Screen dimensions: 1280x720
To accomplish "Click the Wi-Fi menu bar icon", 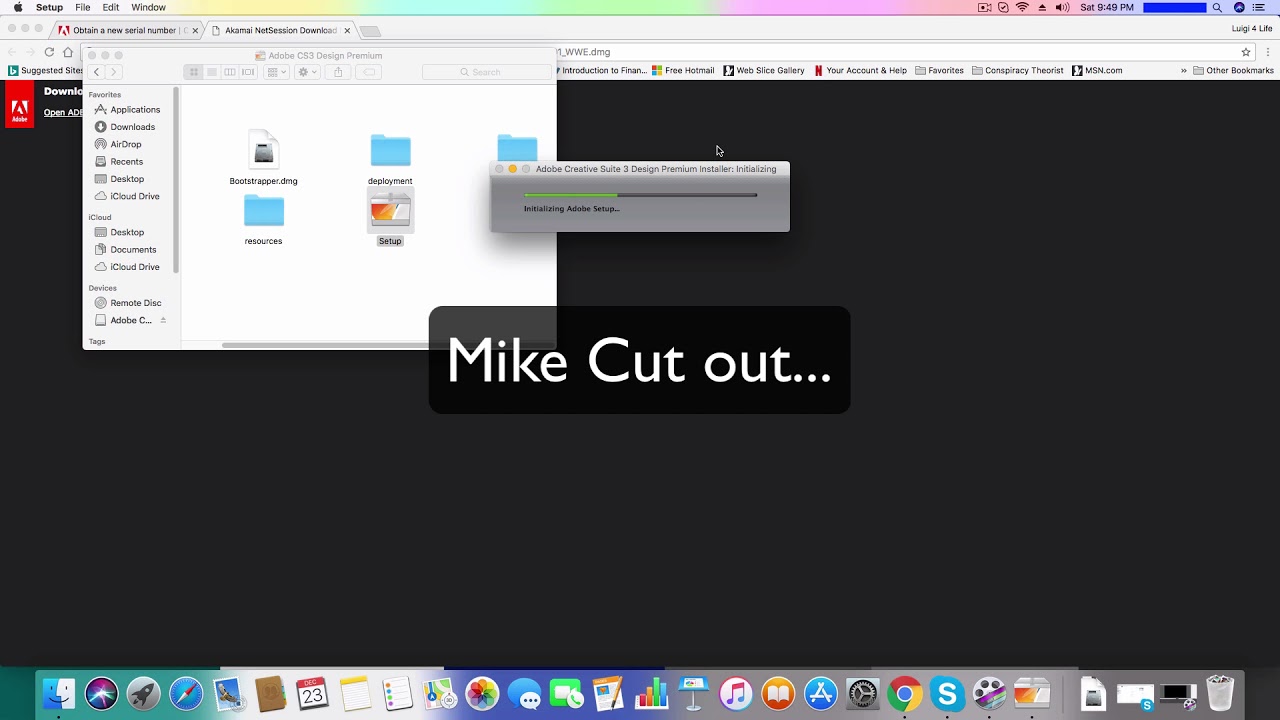I will coord(1022,7).
